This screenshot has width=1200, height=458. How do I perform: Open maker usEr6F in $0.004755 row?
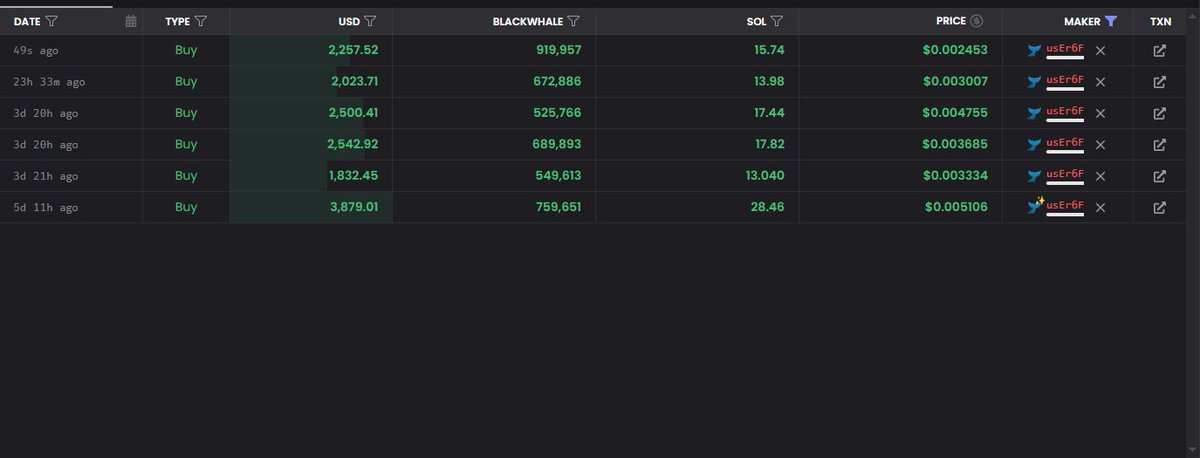tap(1065, 111)
